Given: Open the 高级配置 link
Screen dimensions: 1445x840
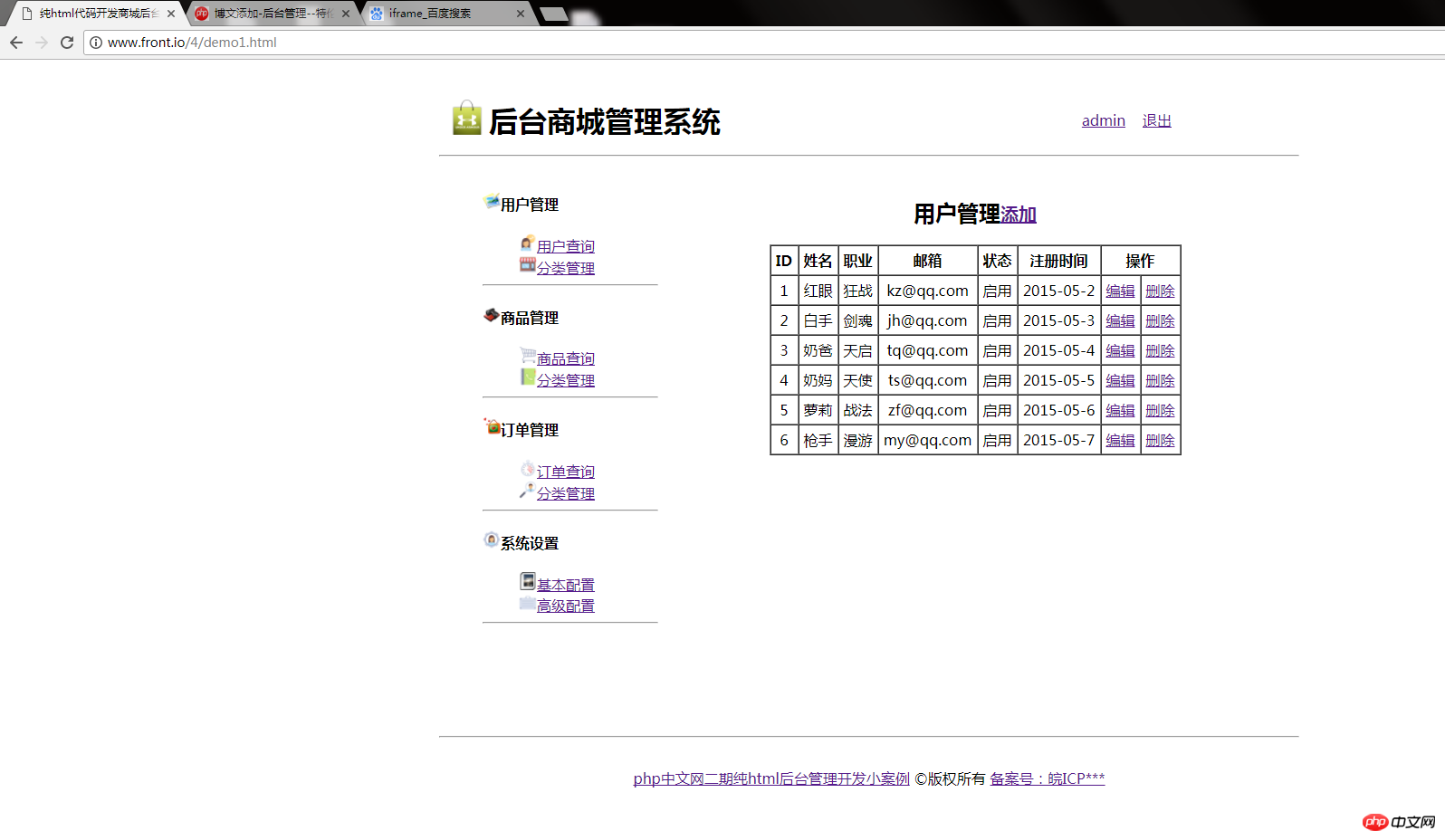Looking at the screenshot, I should [566, 606].
